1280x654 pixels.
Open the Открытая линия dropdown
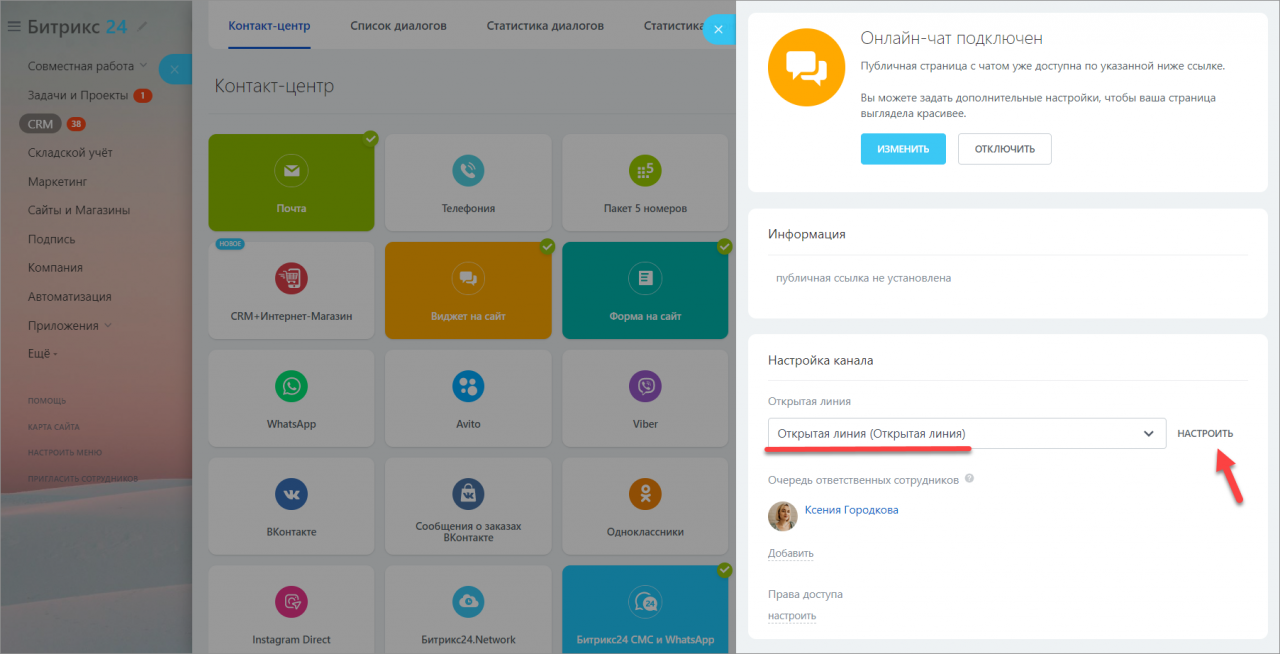click(x=967, y=433)
